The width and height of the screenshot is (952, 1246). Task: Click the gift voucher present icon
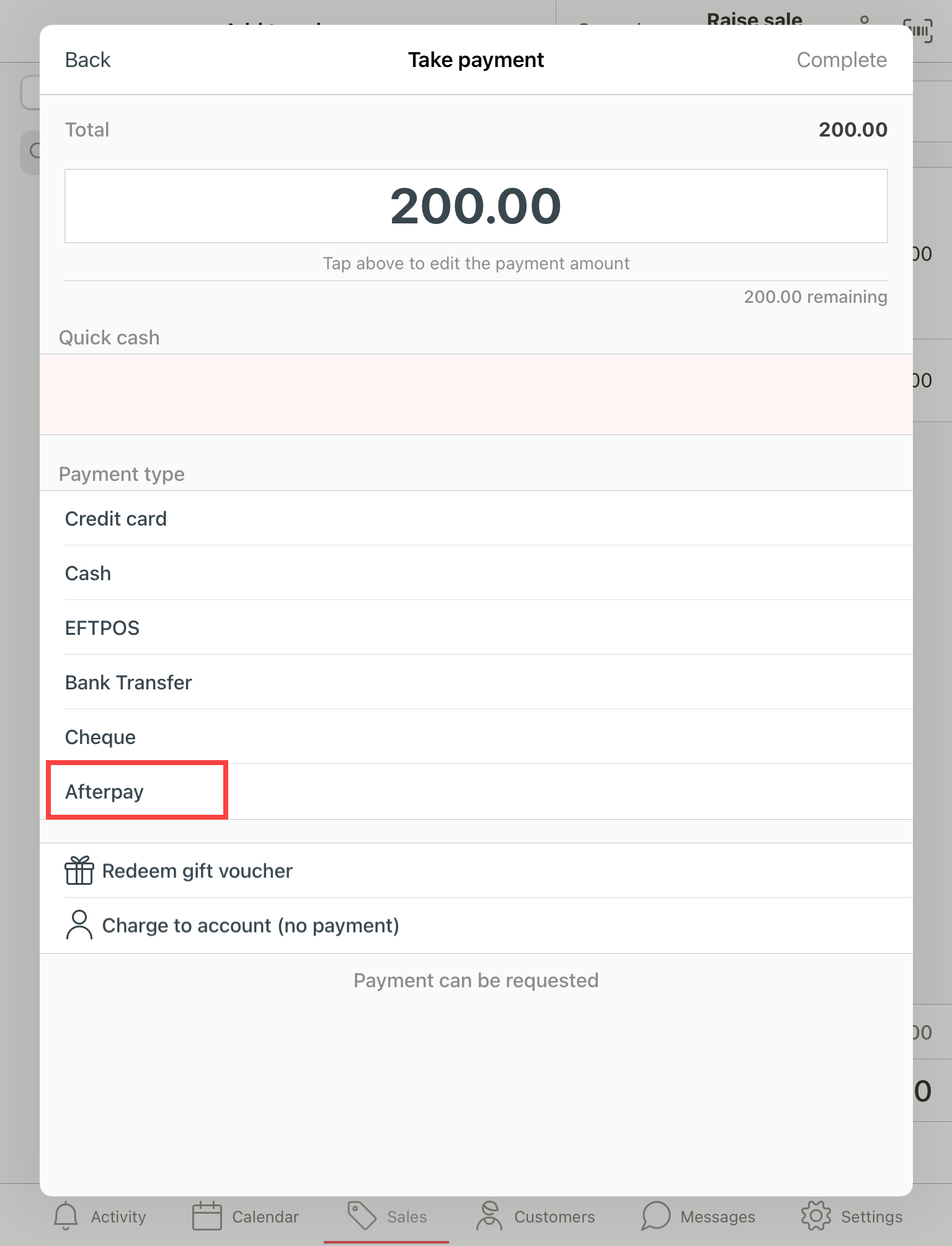[78, 870]
